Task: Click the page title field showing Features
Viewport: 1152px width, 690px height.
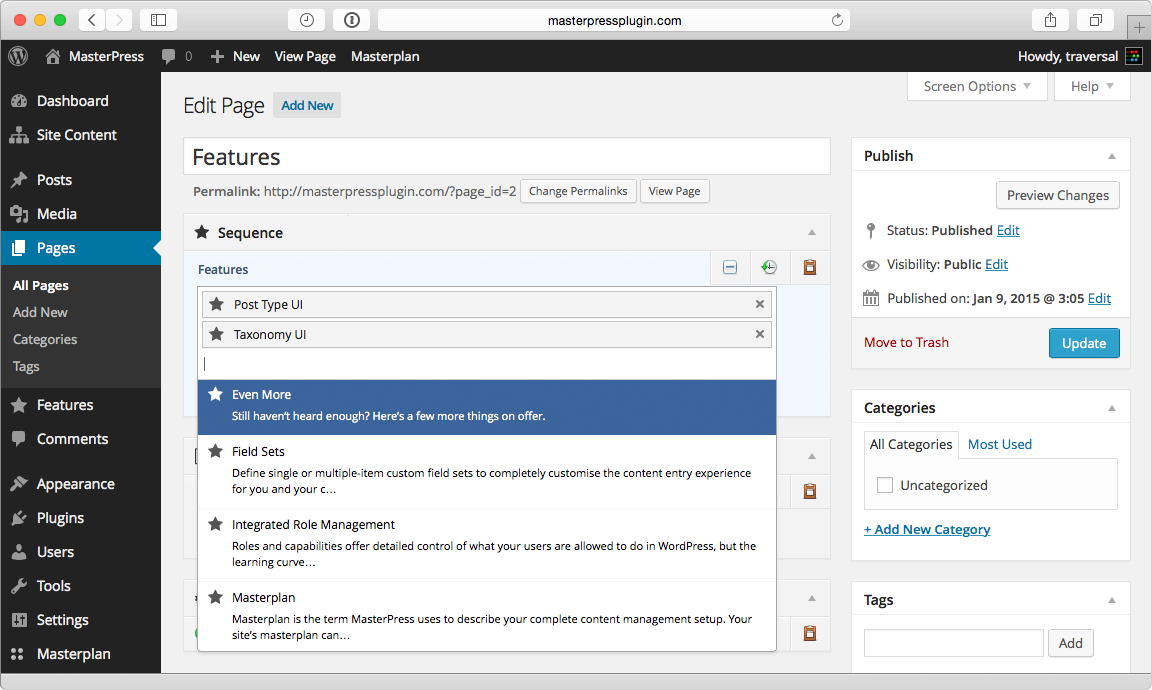Action: point(507,157)
